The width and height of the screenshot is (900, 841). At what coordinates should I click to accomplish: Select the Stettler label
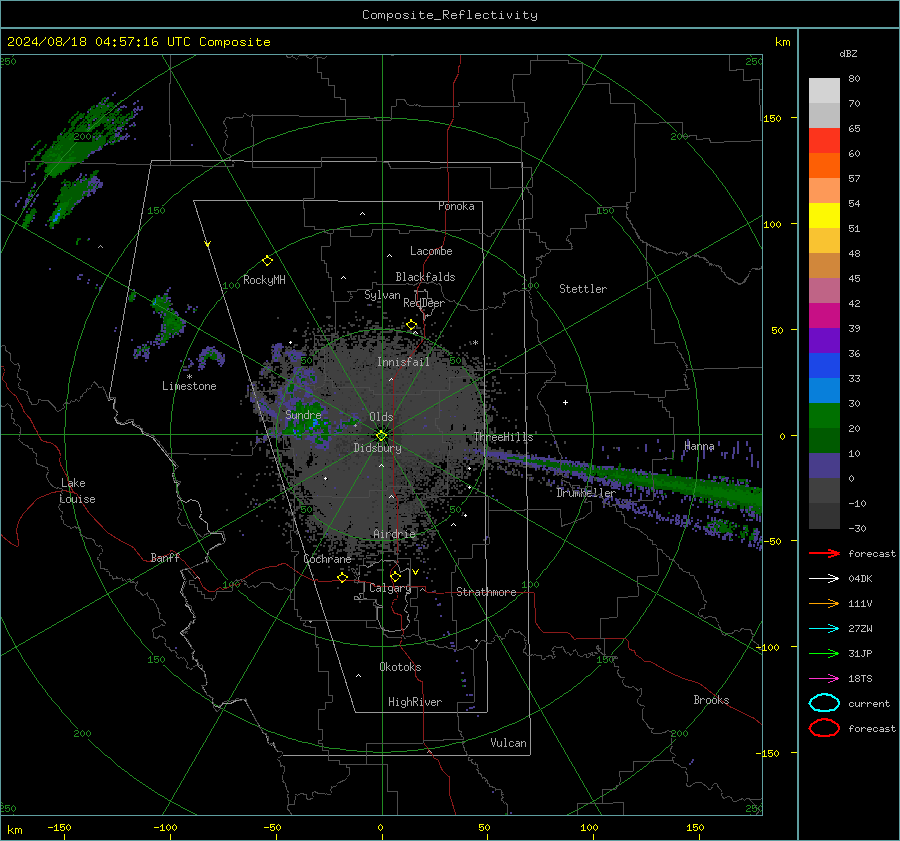583,289
